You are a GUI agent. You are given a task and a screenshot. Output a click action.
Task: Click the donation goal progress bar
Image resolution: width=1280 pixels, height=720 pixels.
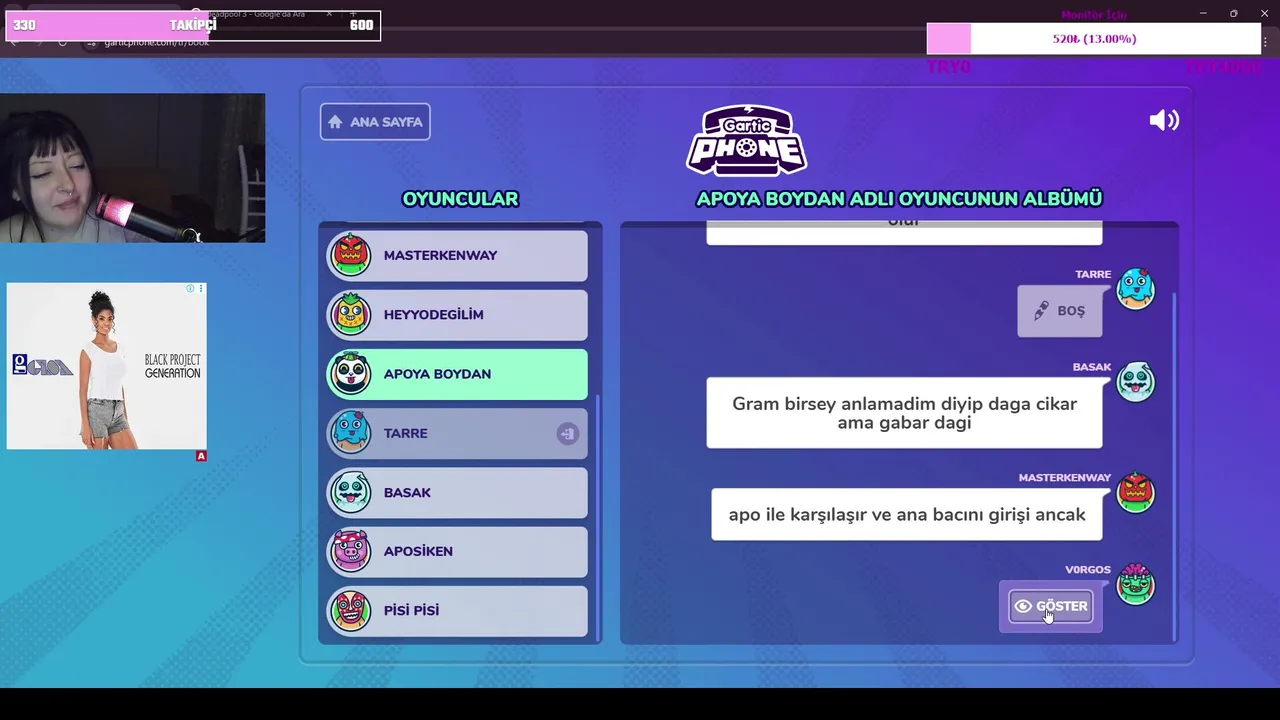(1094, 39)
